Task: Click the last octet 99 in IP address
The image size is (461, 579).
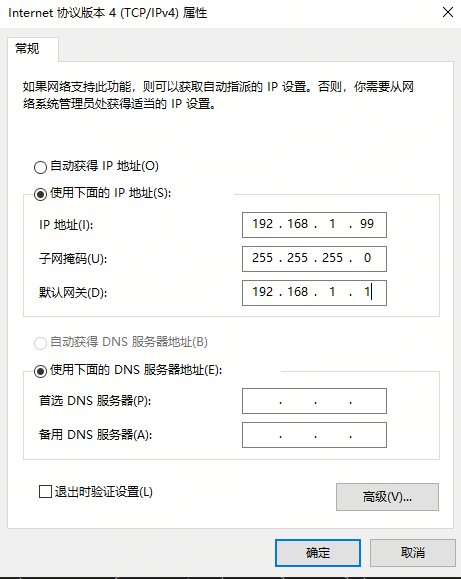Action: tap(367, 224)
